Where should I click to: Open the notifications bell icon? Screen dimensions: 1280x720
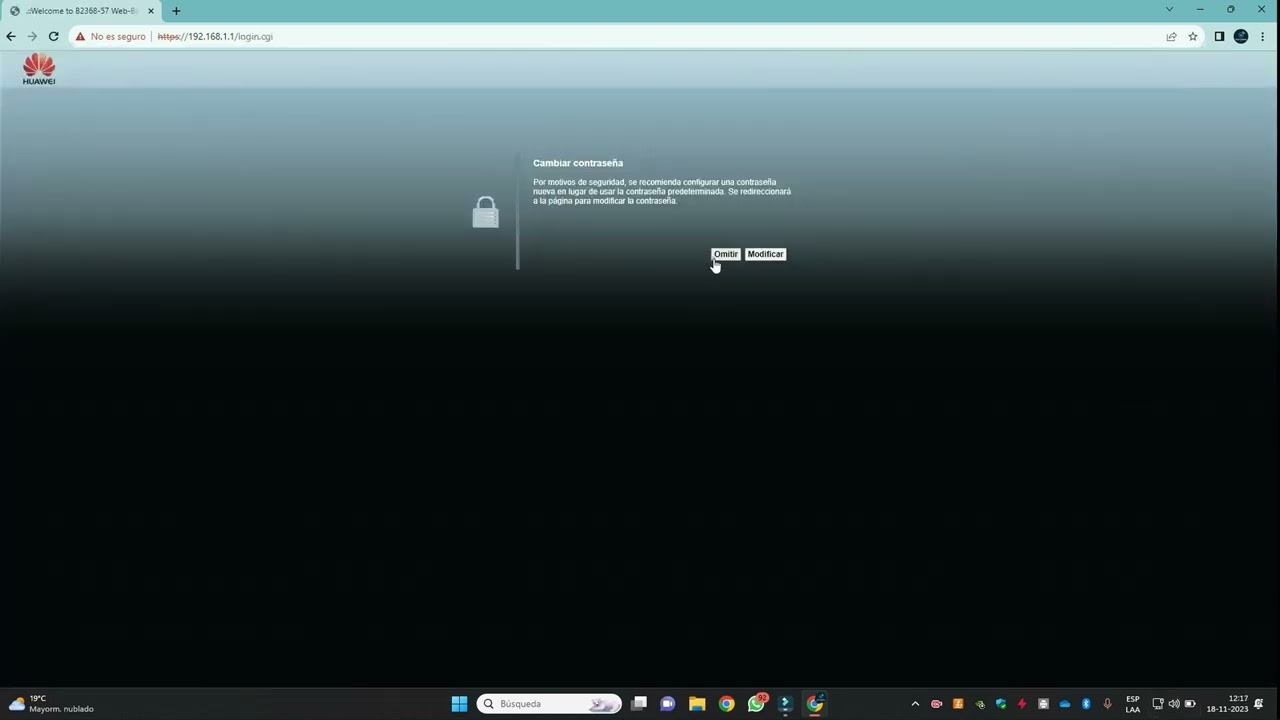tap(1259, 704)
